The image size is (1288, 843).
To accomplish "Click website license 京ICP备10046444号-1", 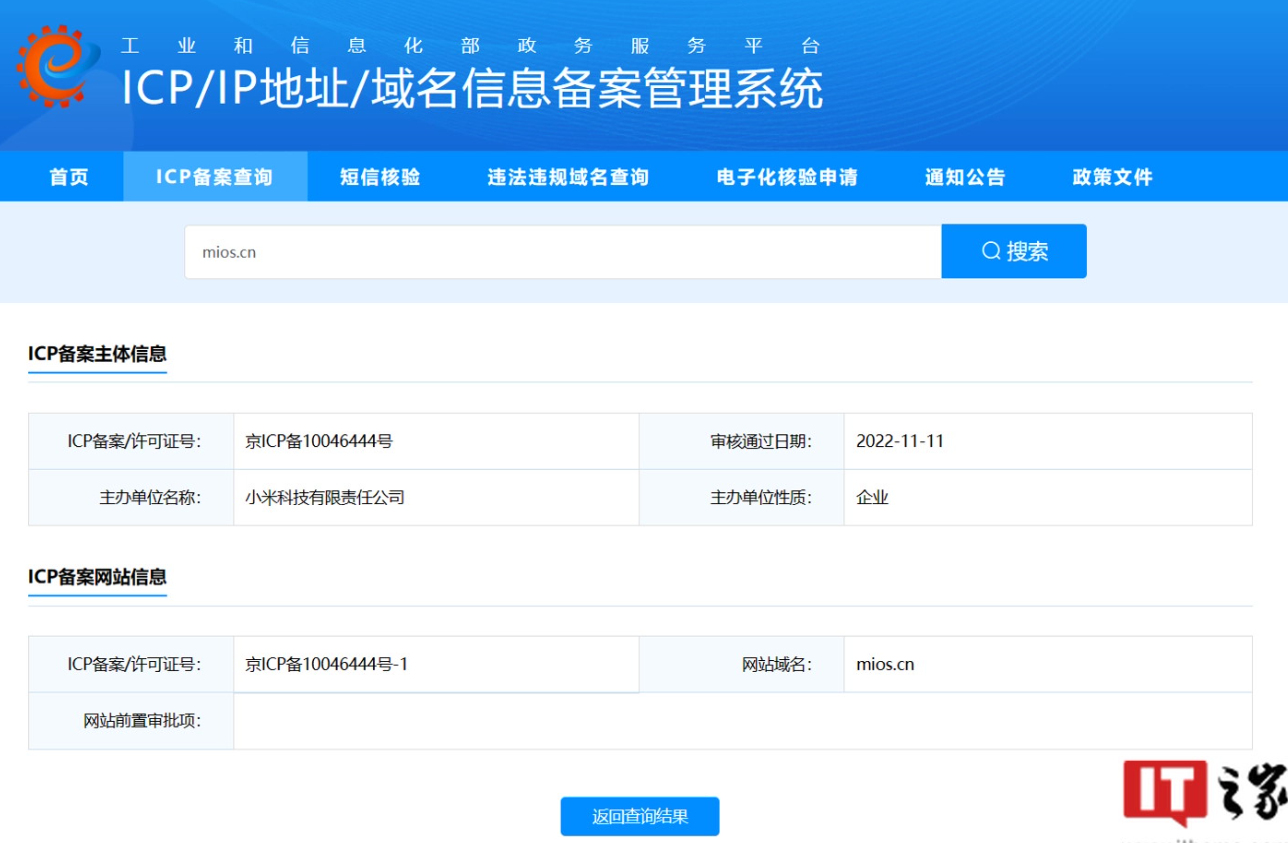I will (x=327, y=664).
